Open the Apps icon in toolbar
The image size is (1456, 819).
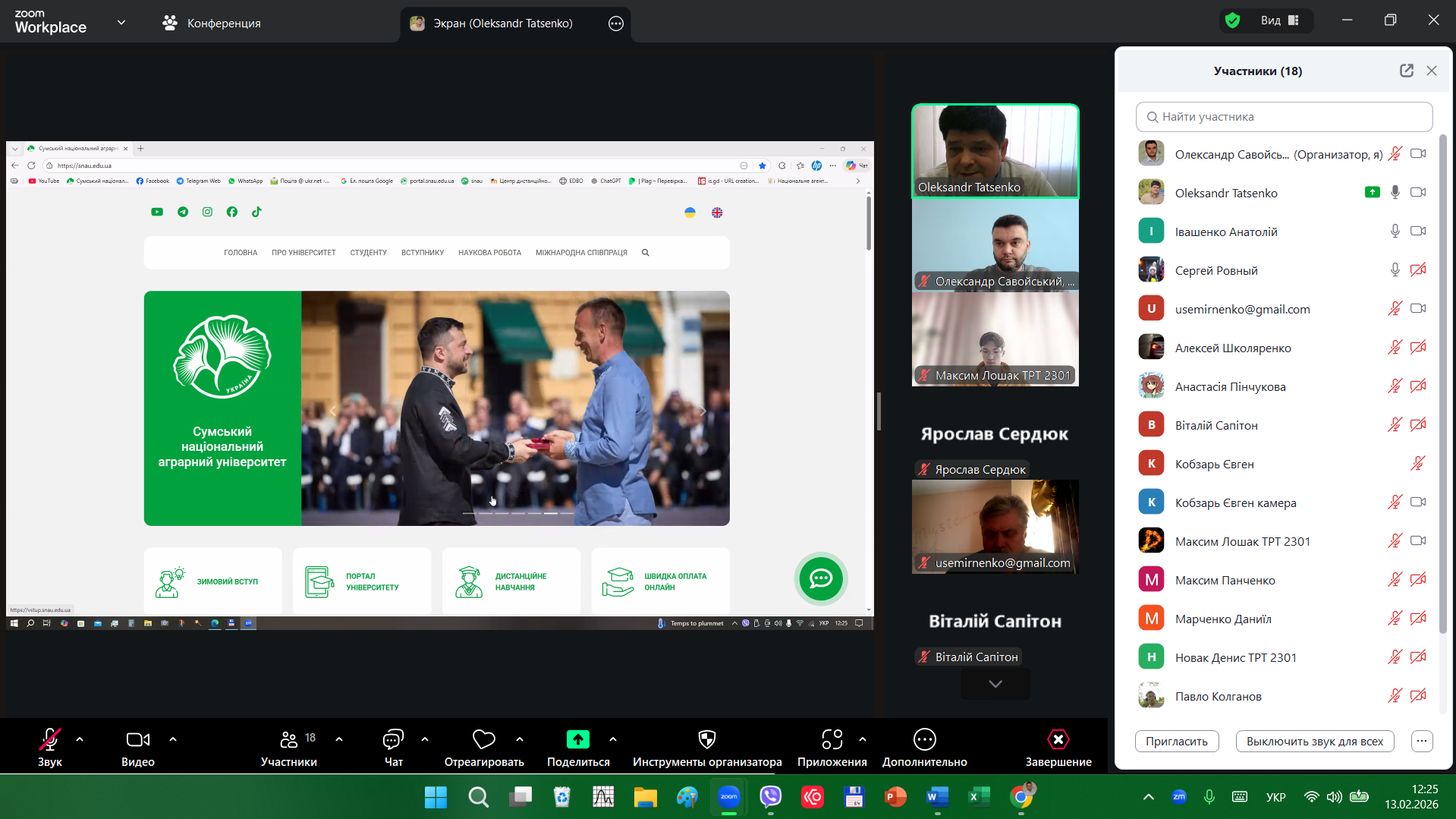(x=832, y=739)
